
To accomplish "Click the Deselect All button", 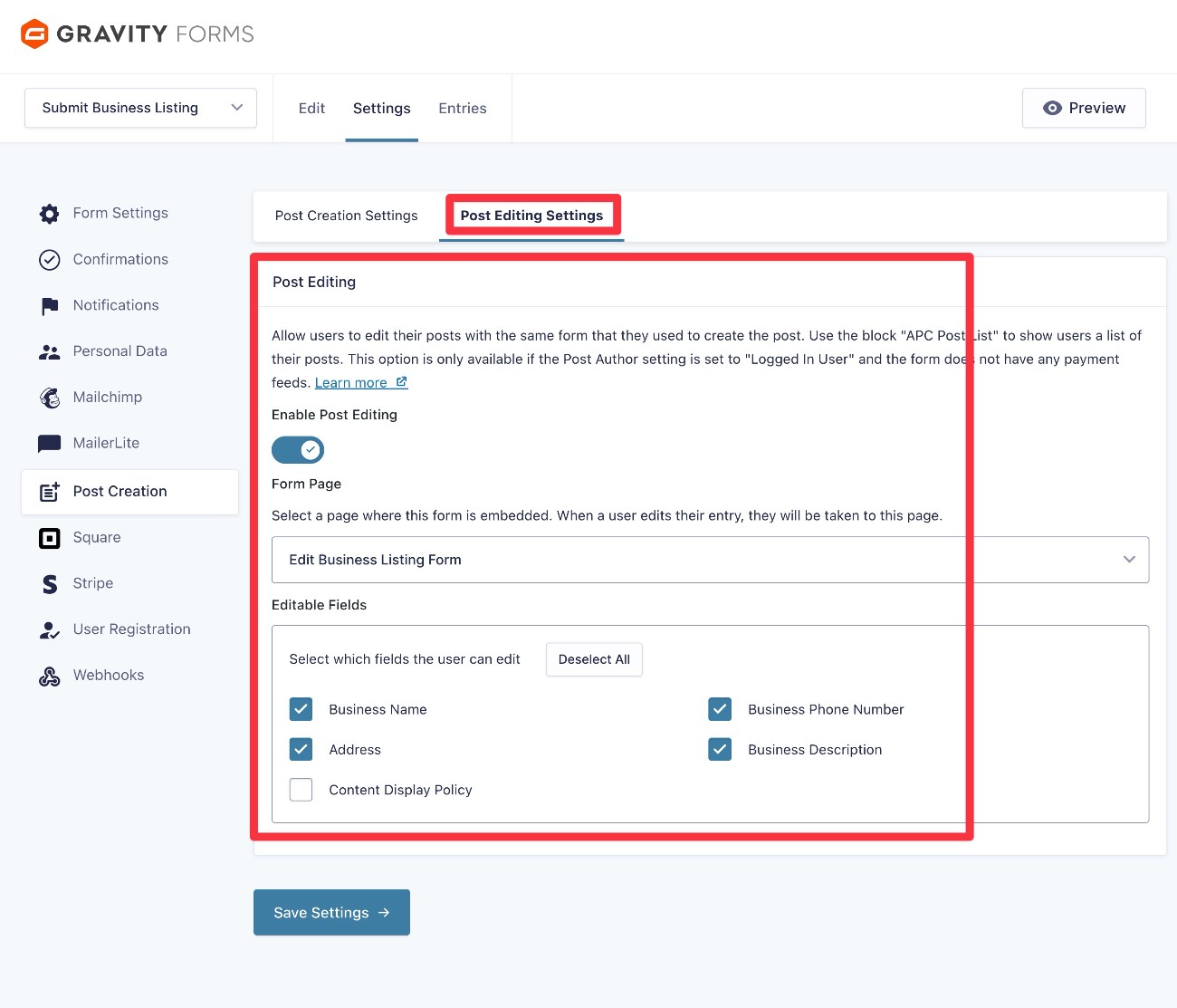I will [594, 659].
